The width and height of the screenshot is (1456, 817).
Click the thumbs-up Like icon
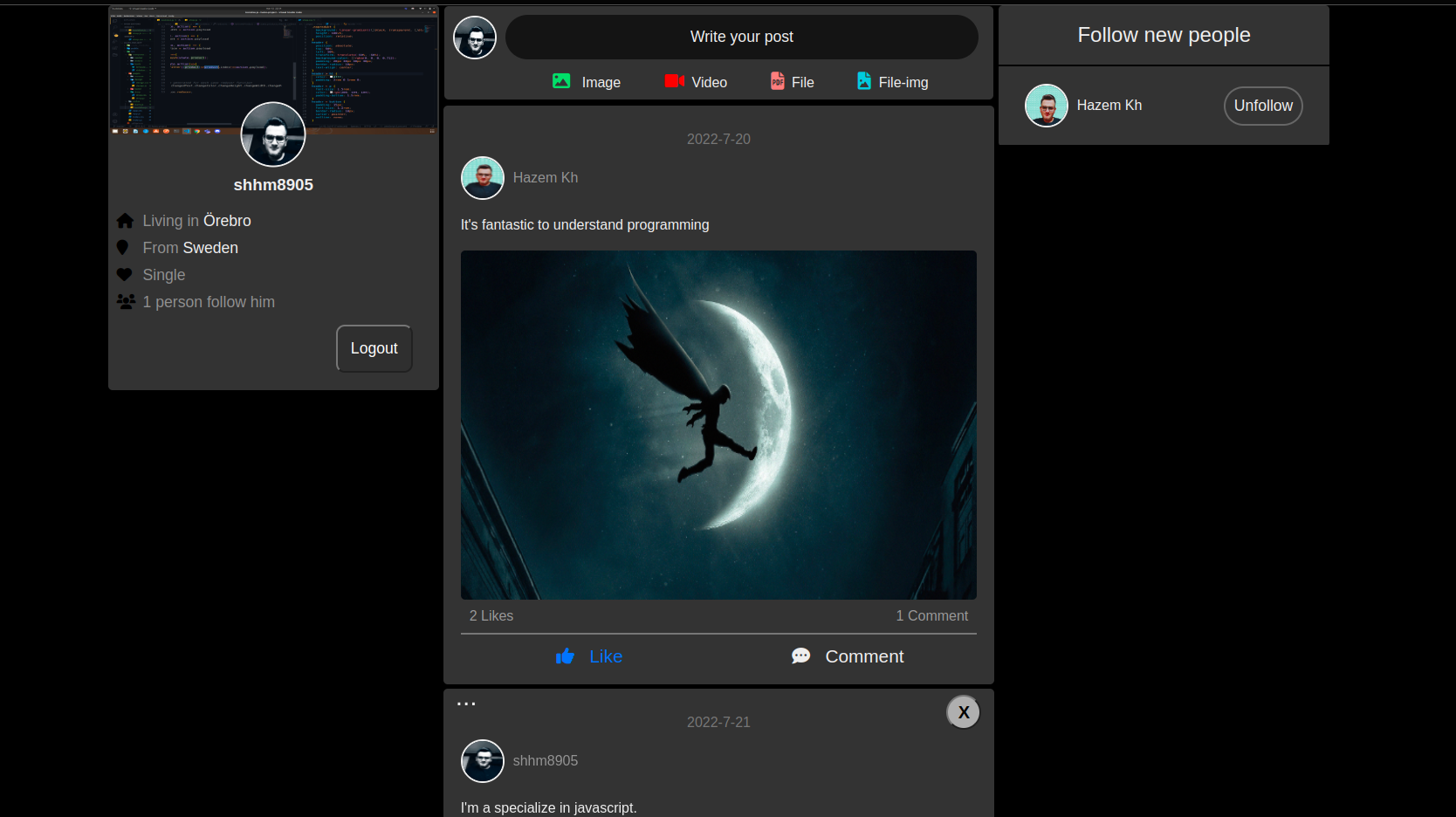click(x=565, y=656)
